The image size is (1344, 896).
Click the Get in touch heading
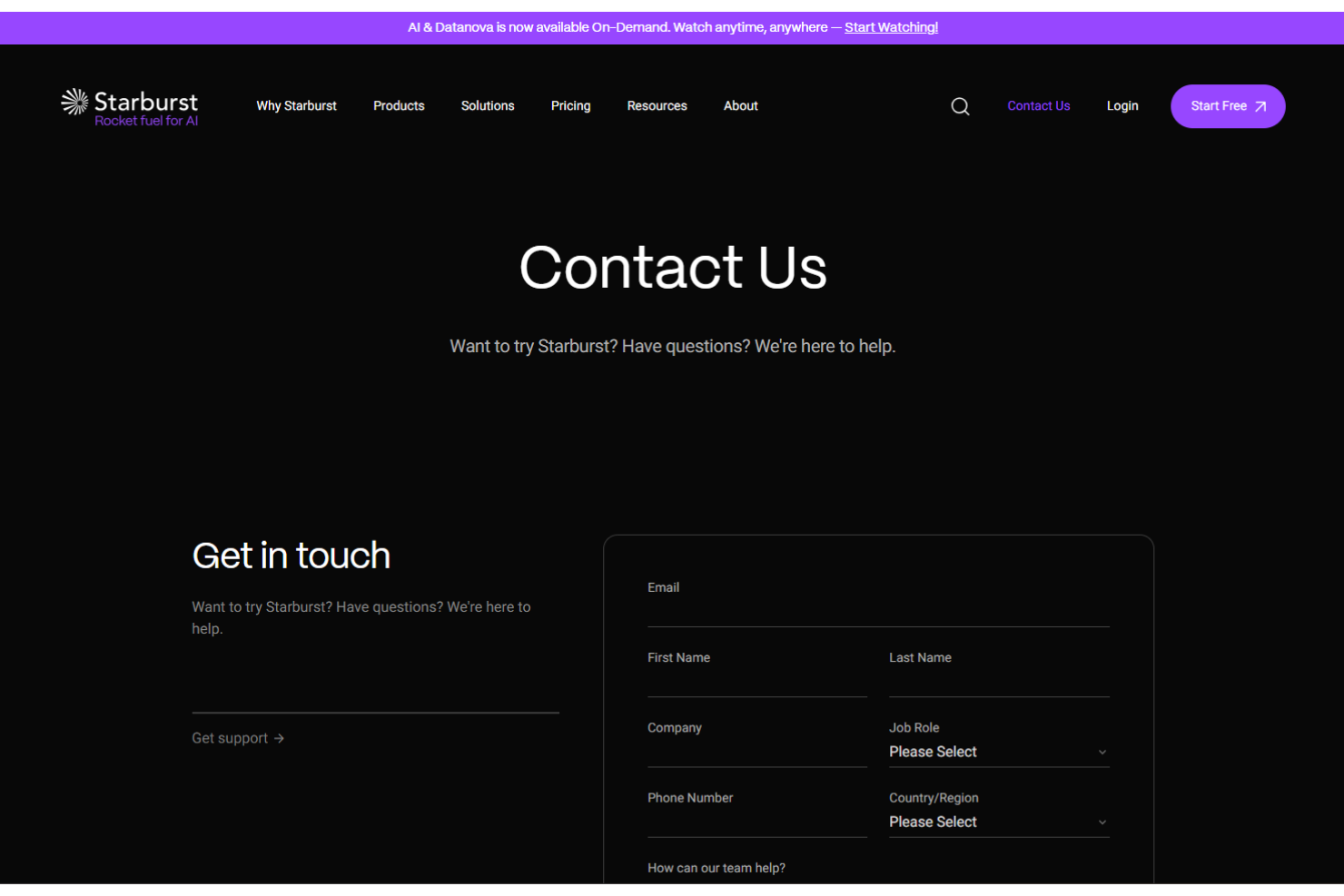click(292, 556)
